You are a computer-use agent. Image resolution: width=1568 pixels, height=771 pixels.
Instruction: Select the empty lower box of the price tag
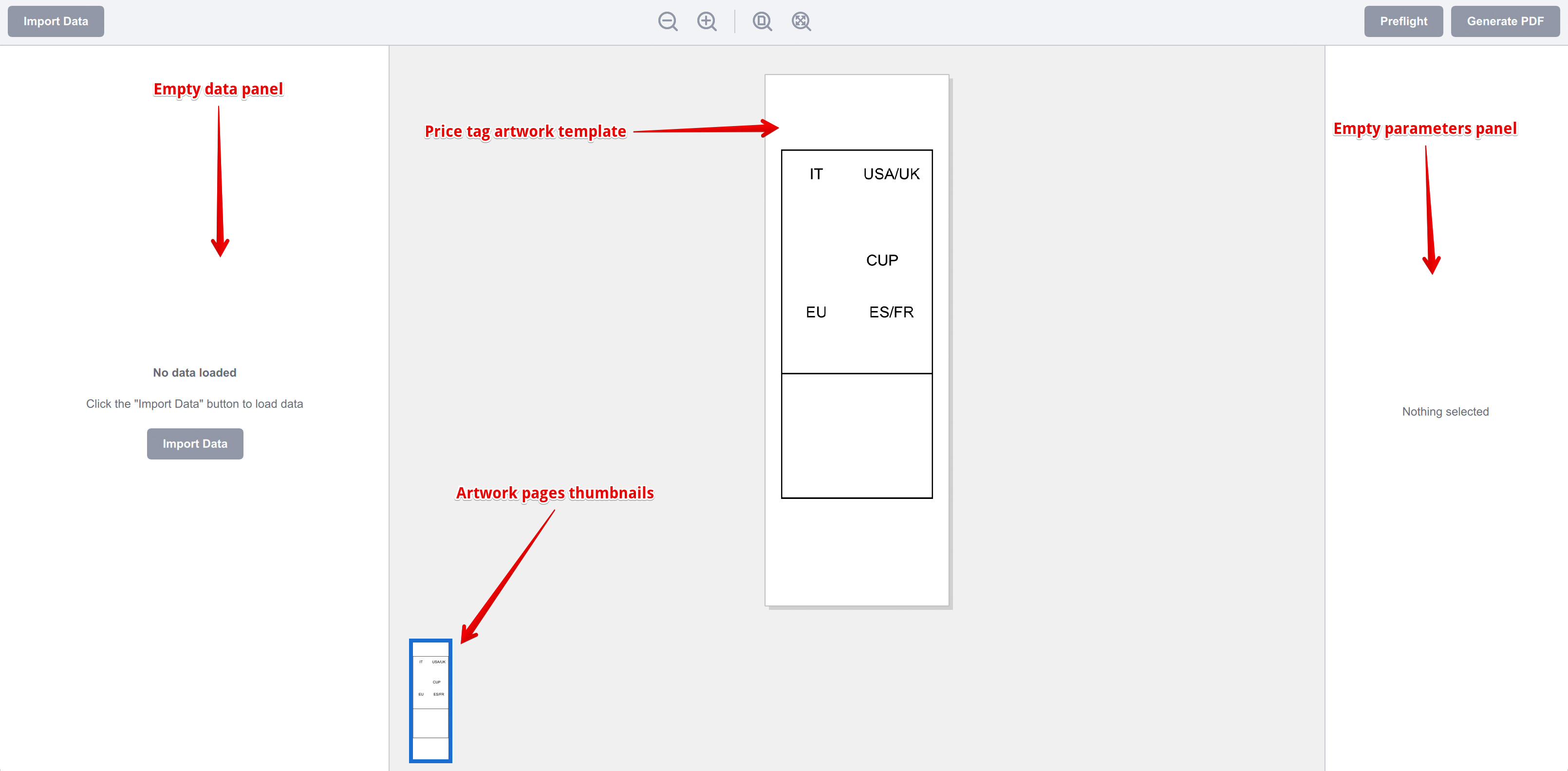point(857,435)
